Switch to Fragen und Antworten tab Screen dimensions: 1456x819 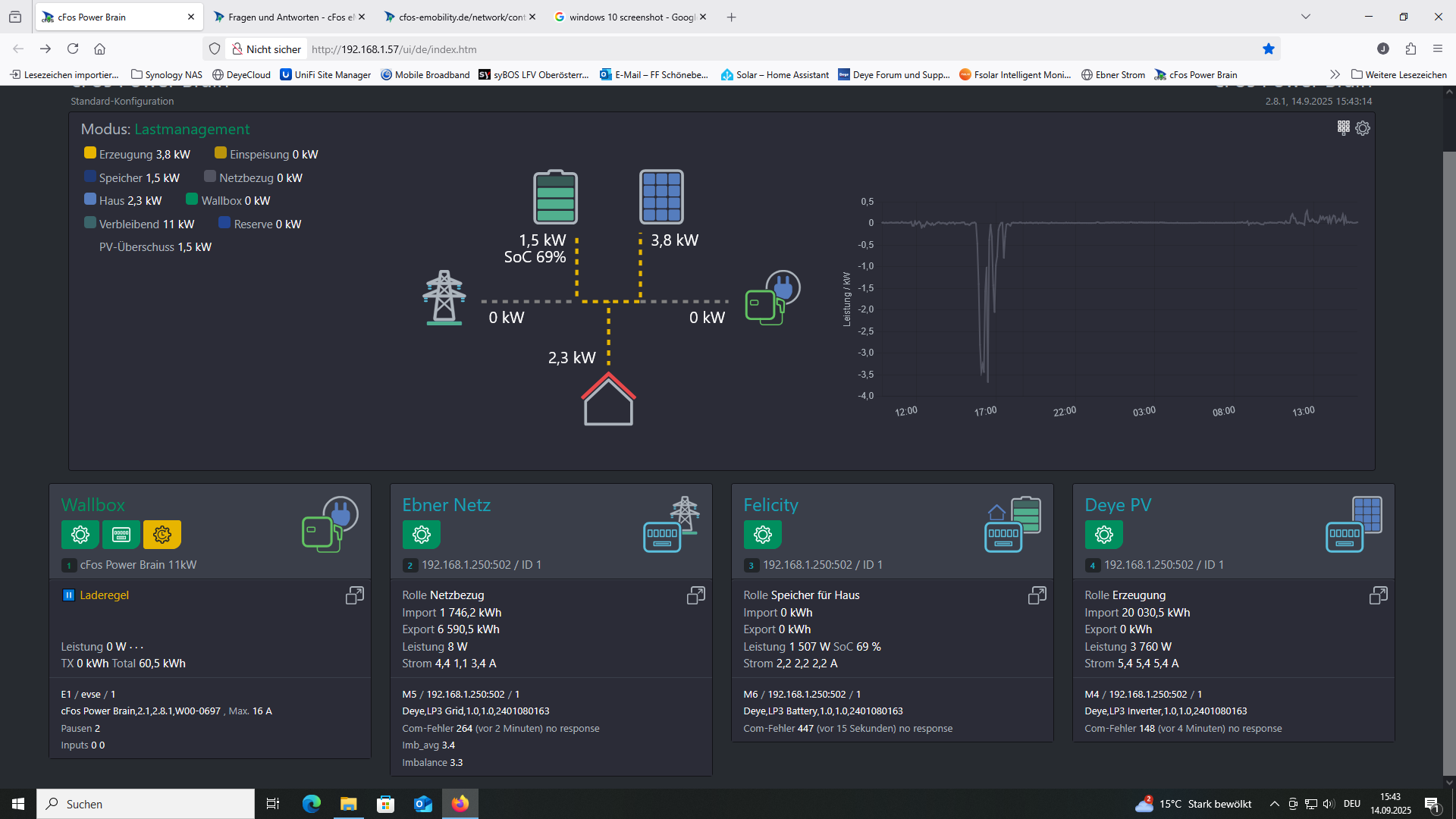coord(289,17)
